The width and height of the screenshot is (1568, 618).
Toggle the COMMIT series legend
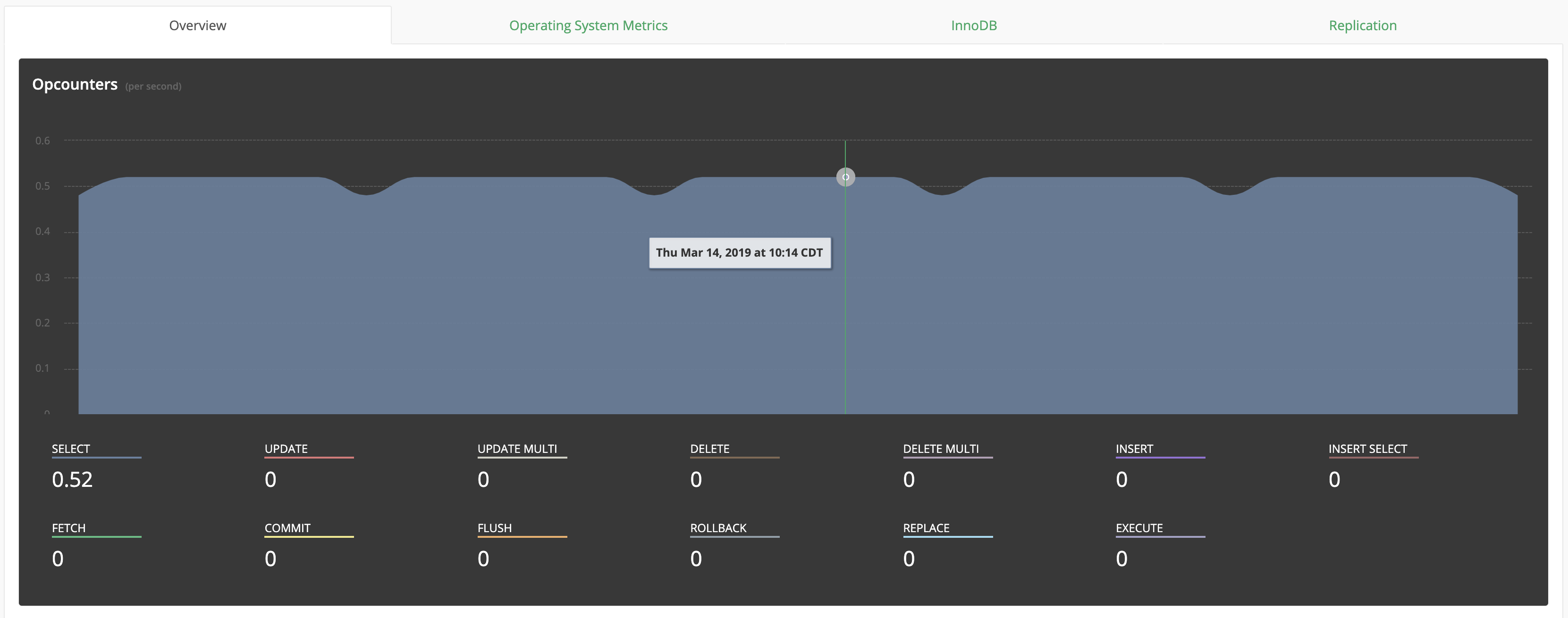coord(287,528)
